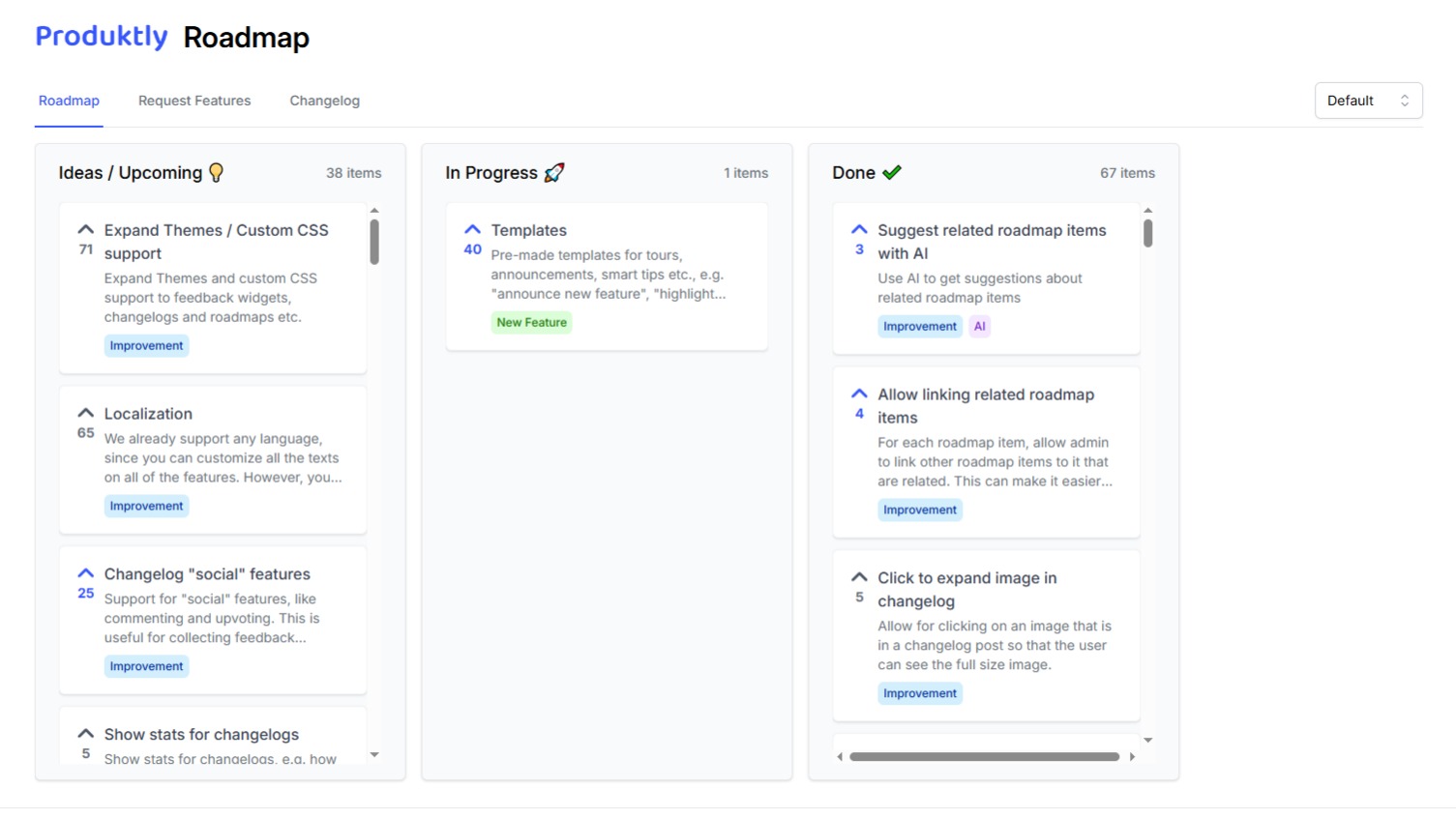Upvote the Templates item in progress
Viewport: 1456px width, 818px height.
pyautogui.click(x=472, y=230)
